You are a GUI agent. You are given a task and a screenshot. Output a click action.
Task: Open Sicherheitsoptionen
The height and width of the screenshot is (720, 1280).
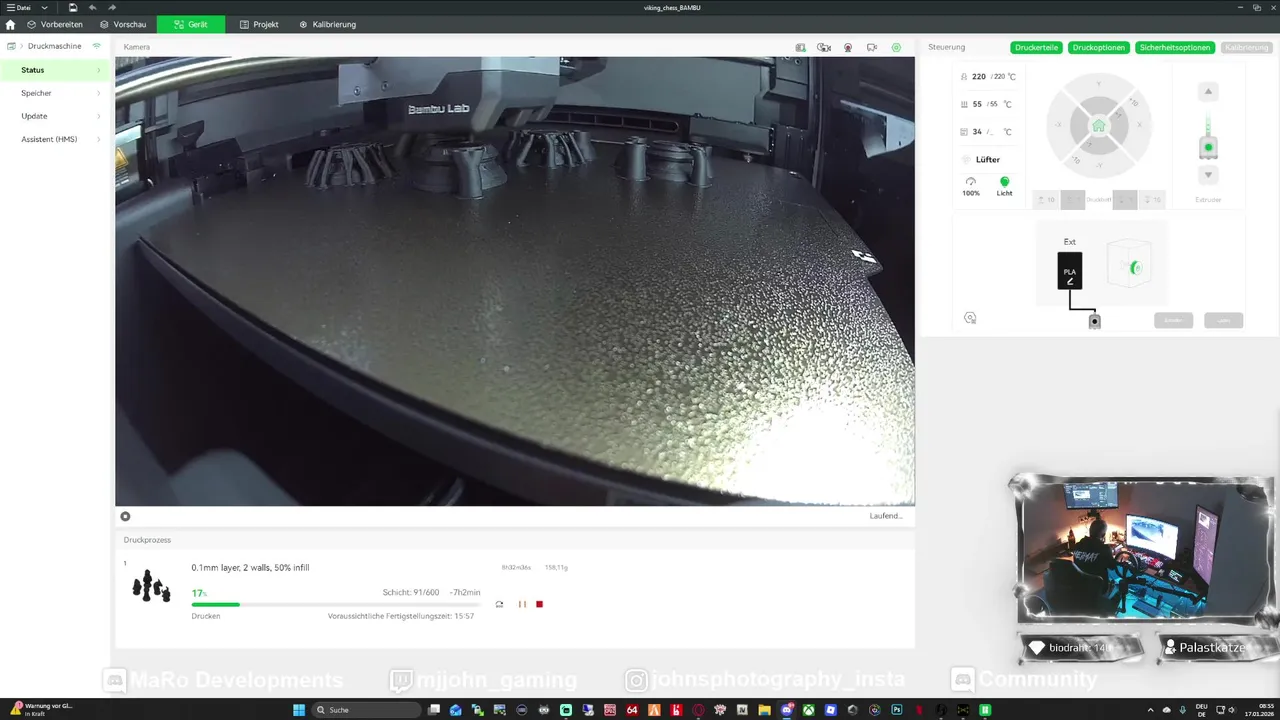[x=1175, y=47]
